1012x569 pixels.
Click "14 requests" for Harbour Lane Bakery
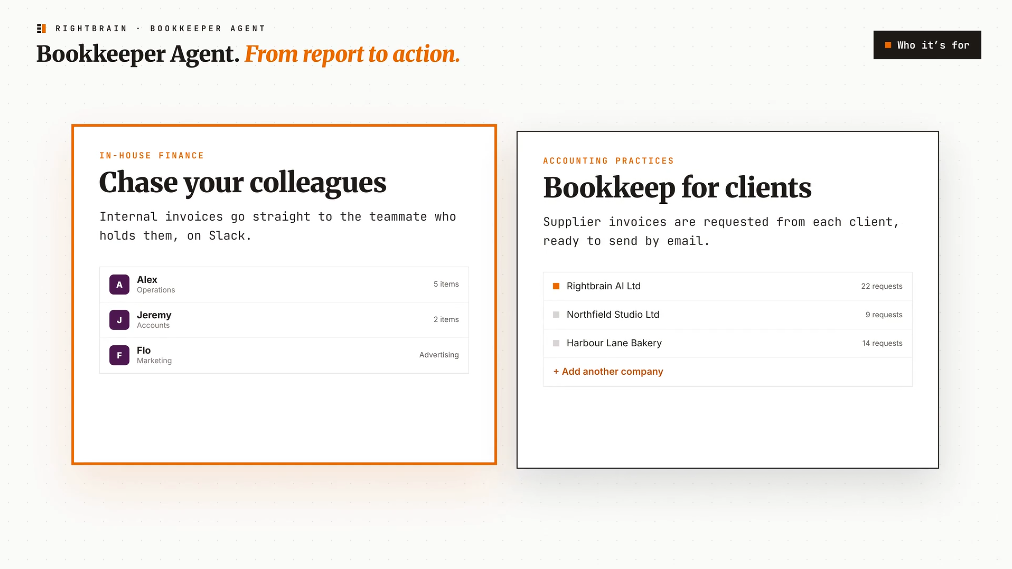(882, 343)
